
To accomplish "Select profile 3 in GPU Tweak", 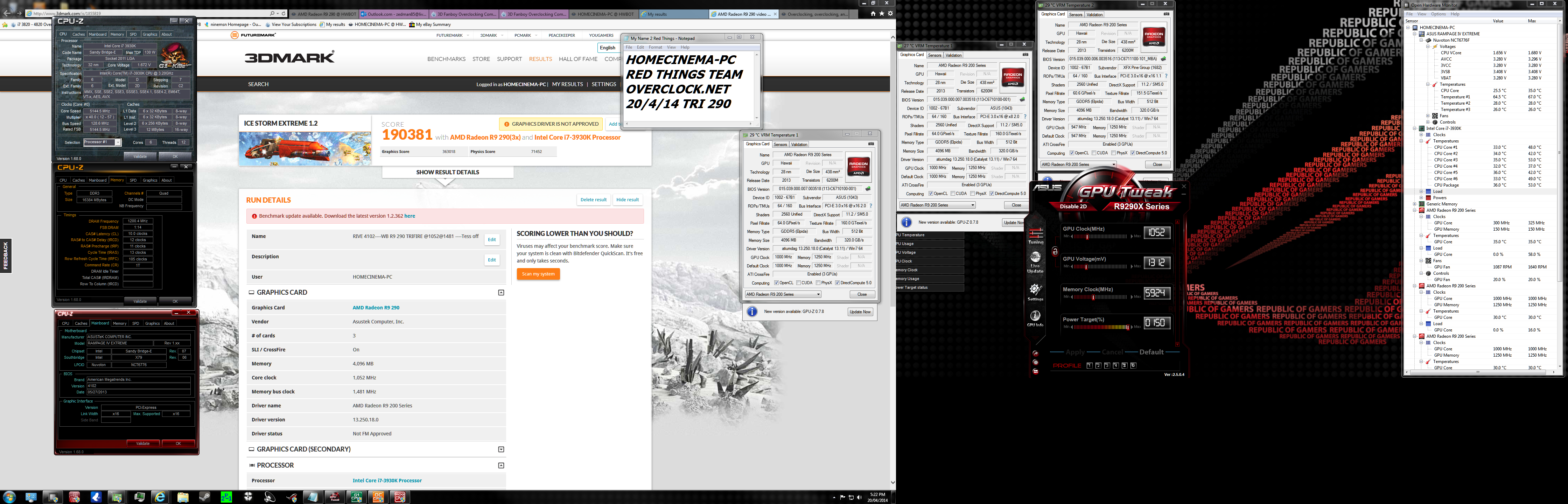I will pos(1107,365).
